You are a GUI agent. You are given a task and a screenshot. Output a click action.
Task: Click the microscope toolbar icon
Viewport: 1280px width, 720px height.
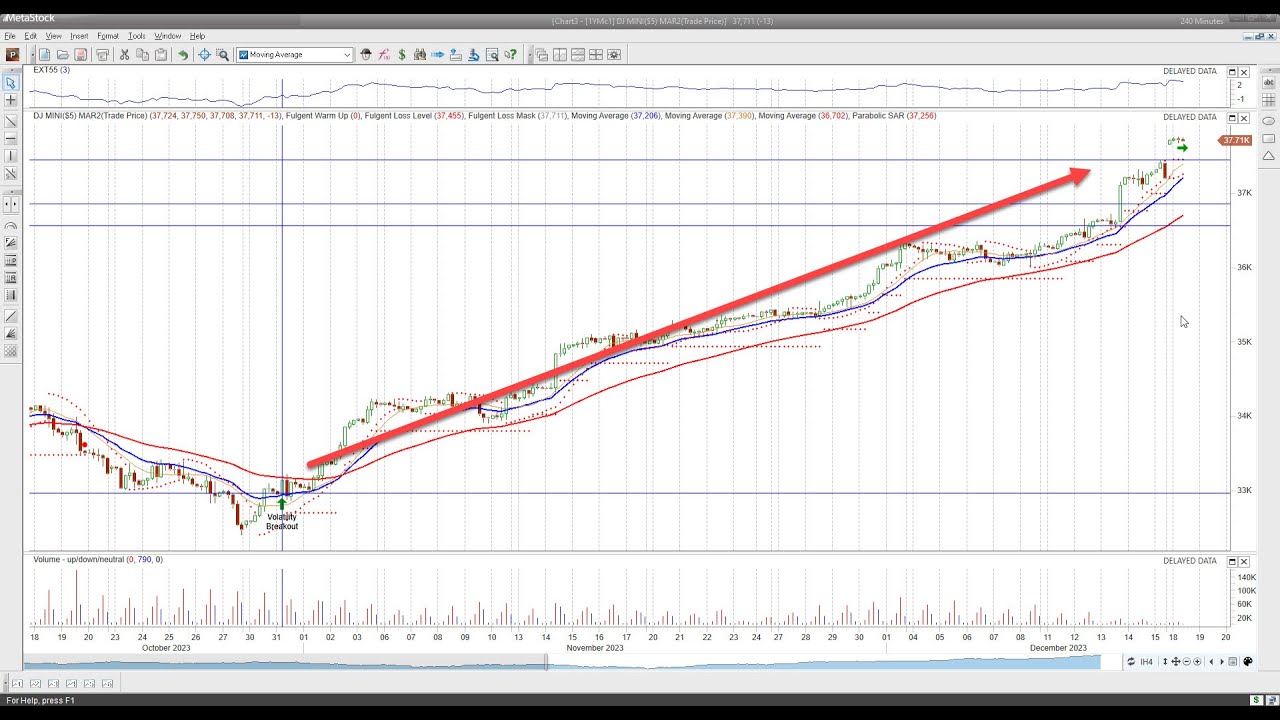click(474, 55)
